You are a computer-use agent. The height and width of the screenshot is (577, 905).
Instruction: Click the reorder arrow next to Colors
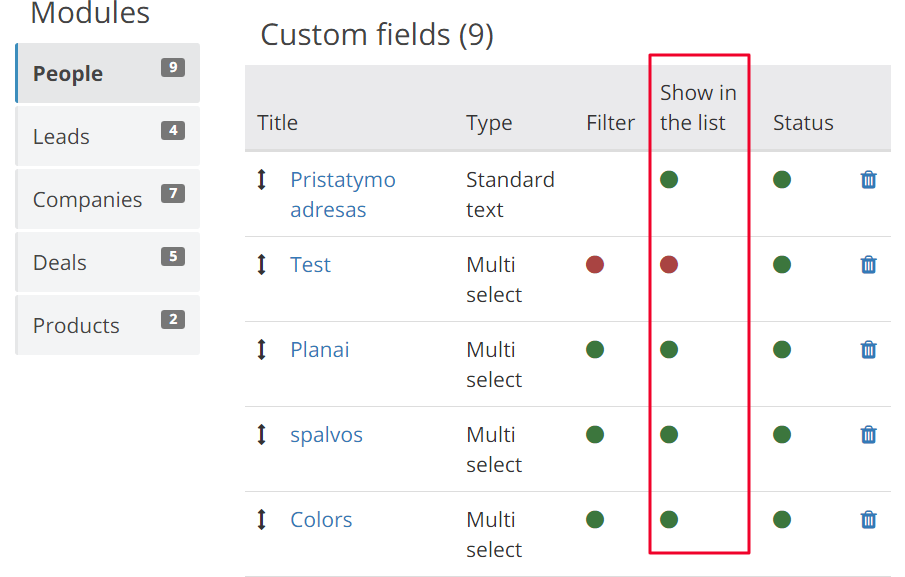[261, 519]
